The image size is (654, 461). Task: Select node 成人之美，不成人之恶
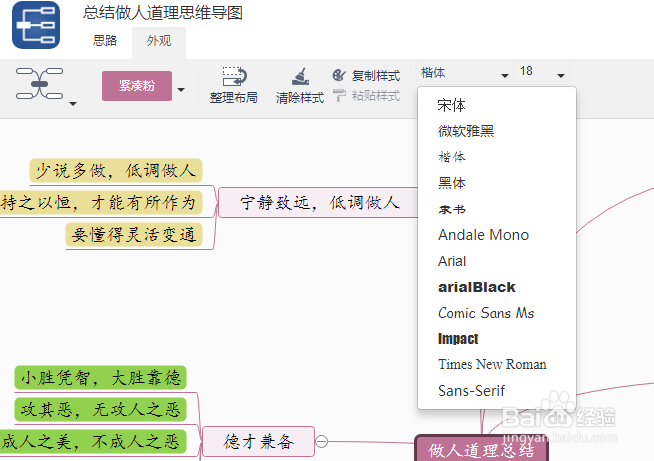coord(93,442)
